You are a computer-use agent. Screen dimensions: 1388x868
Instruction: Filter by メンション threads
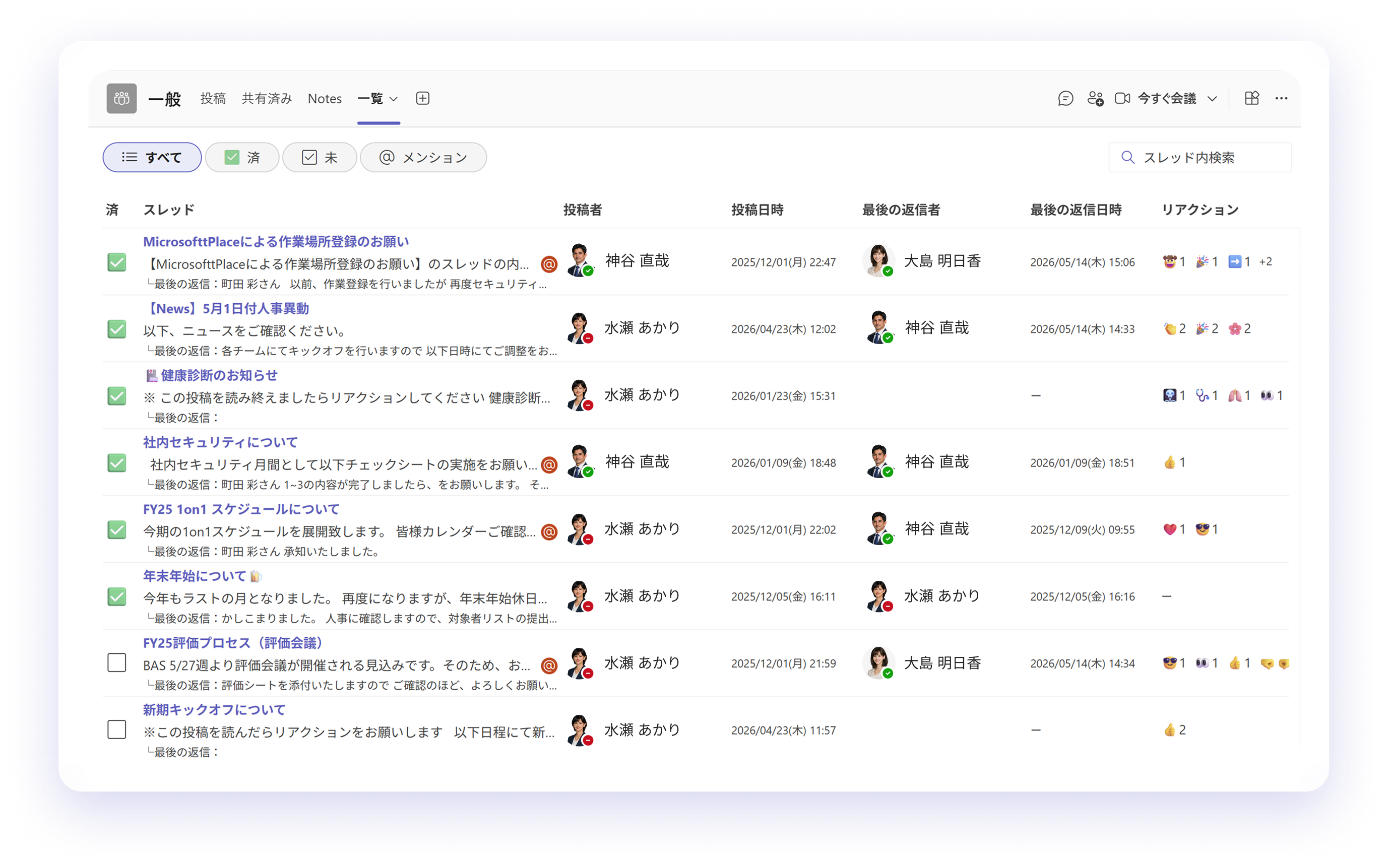(423, 157)
